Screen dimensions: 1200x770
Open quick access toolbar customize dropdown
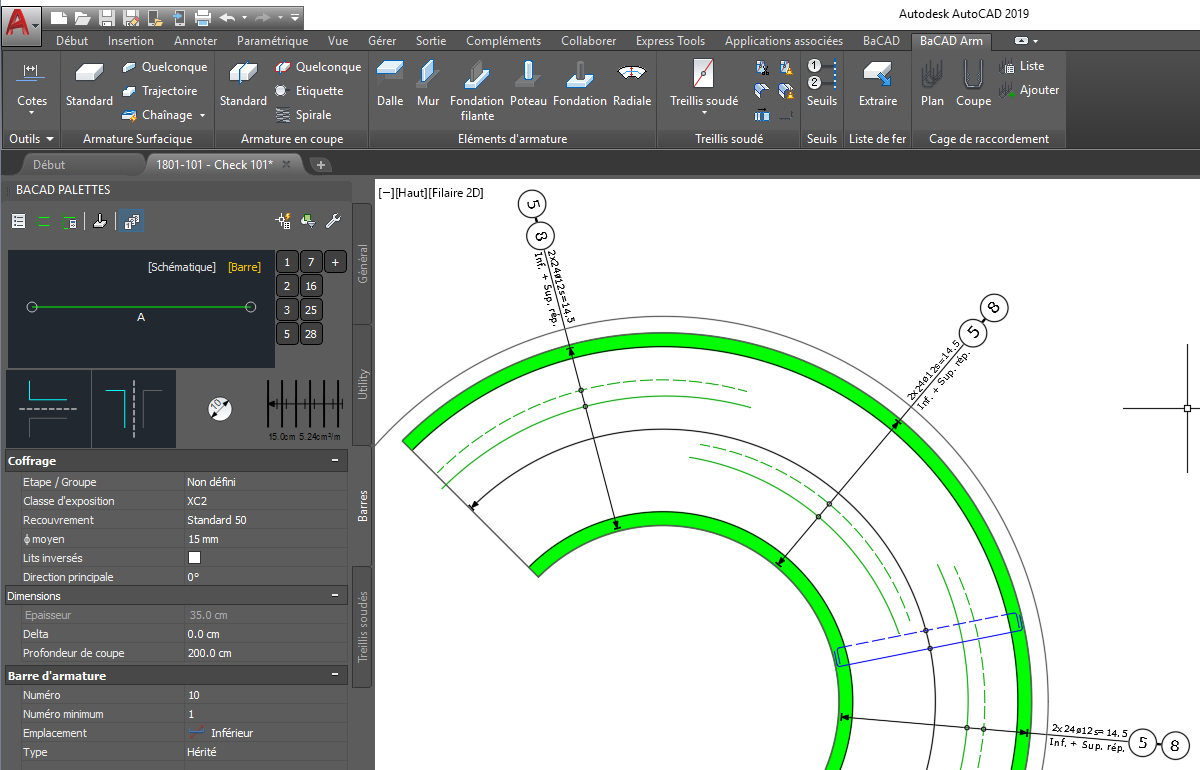pos(295,17)
